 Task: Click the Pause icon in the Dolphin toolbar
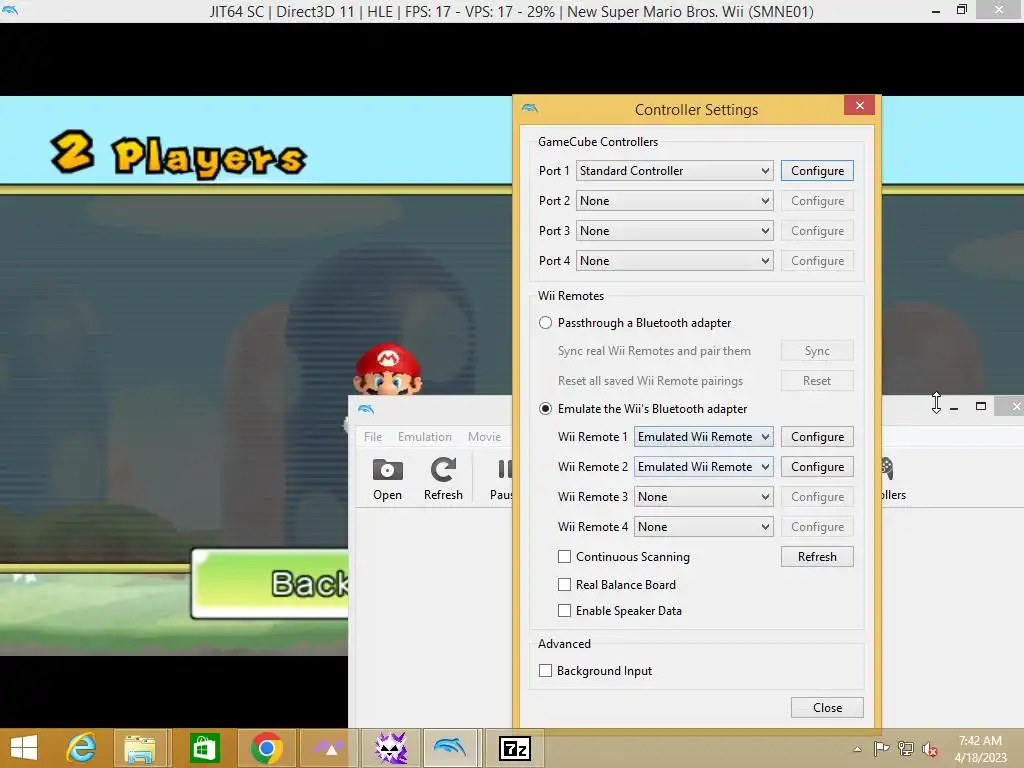pos(504,470)
